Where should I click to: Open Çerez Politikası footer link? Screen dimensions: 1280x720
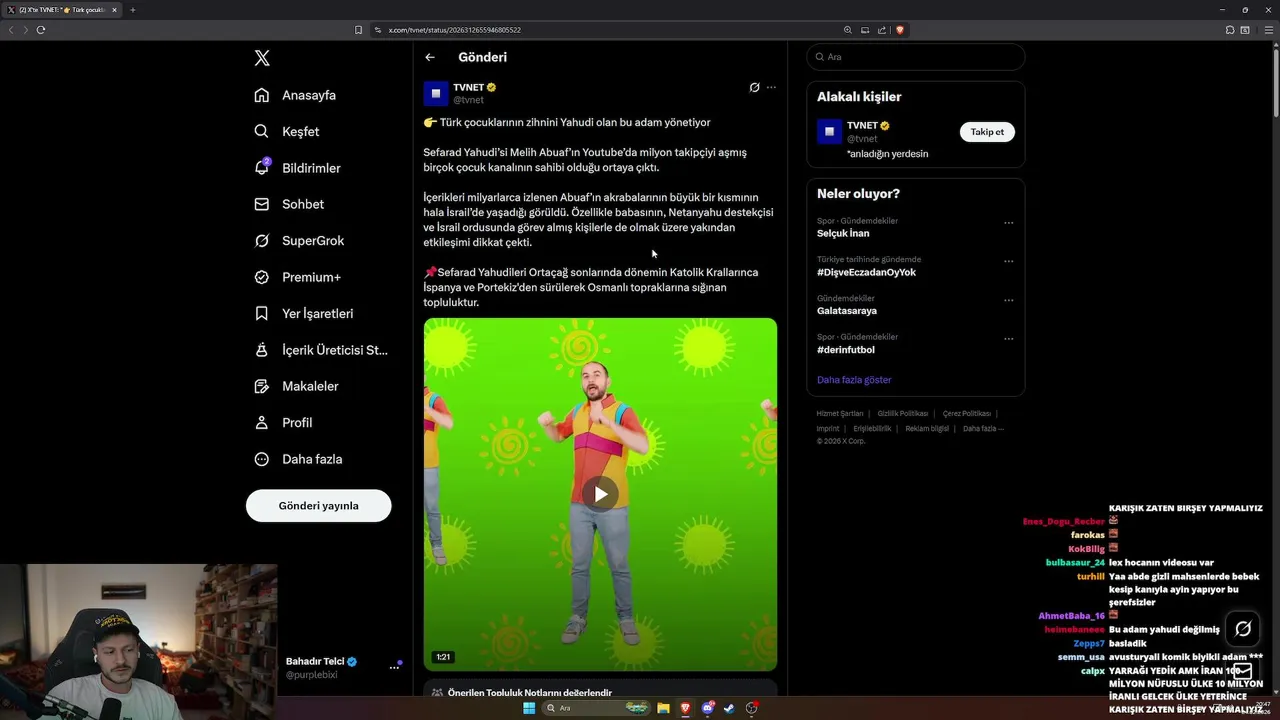pos(967,414)
